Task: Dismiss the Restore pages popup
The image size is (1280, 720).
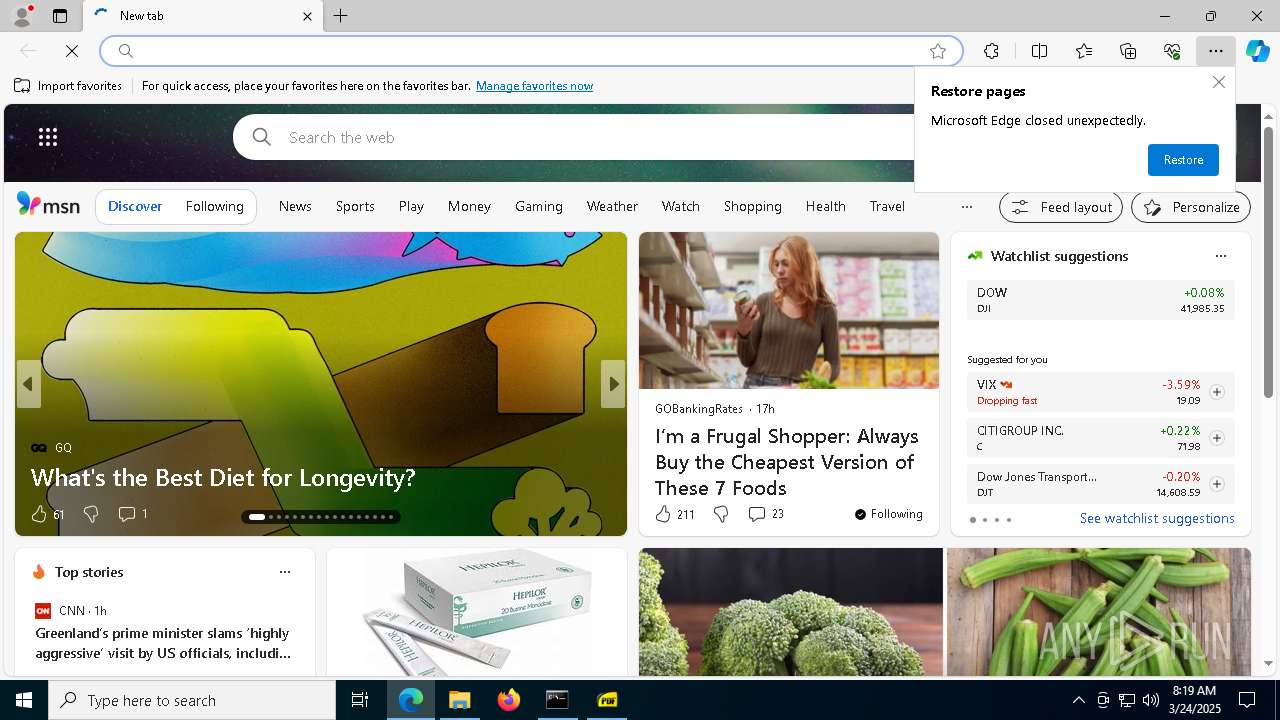Action: (x=1218, y=82)
